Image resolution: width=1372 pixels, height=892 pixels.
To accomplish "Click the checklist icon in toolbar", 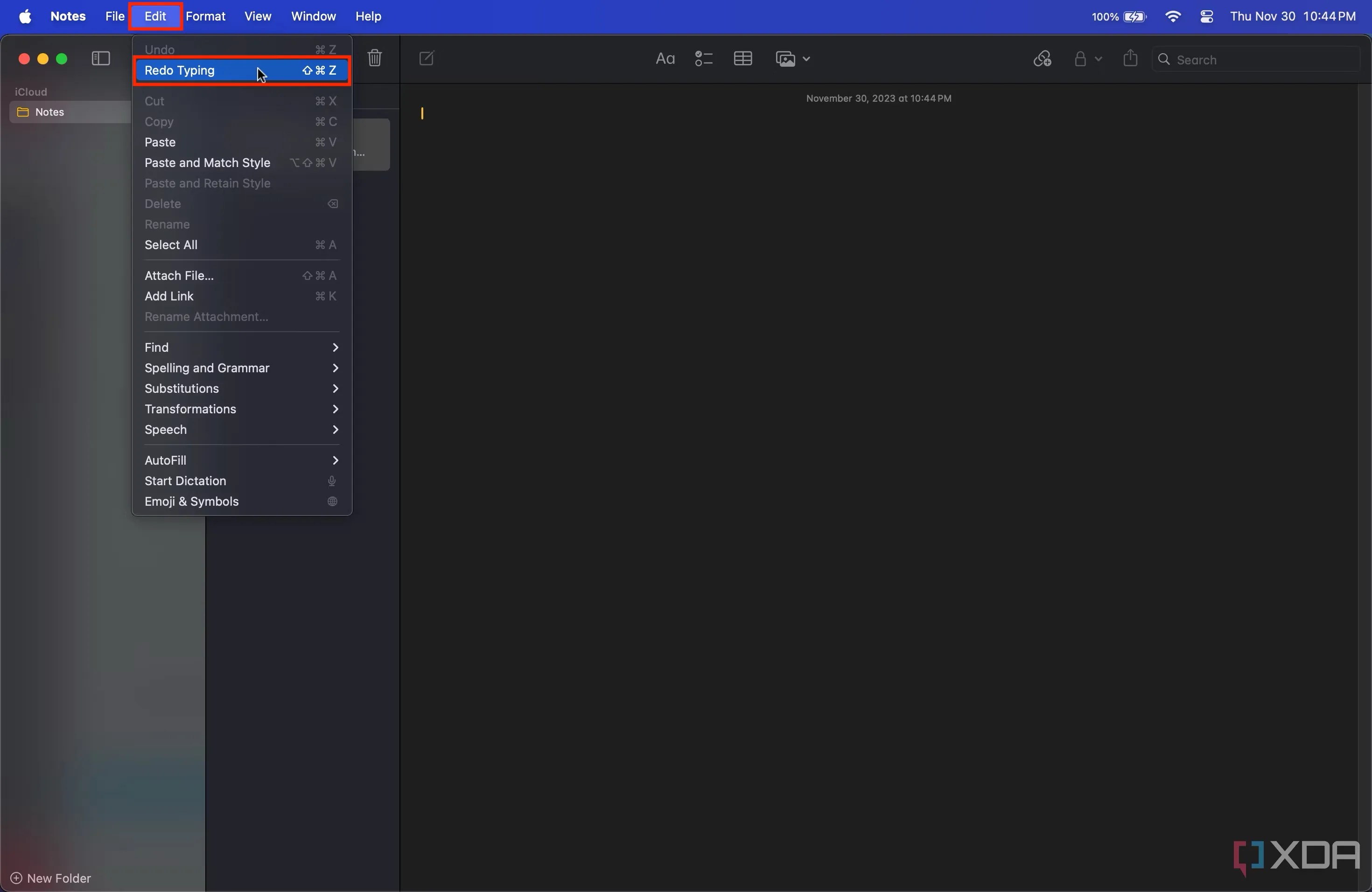I will tap(703, 59).
